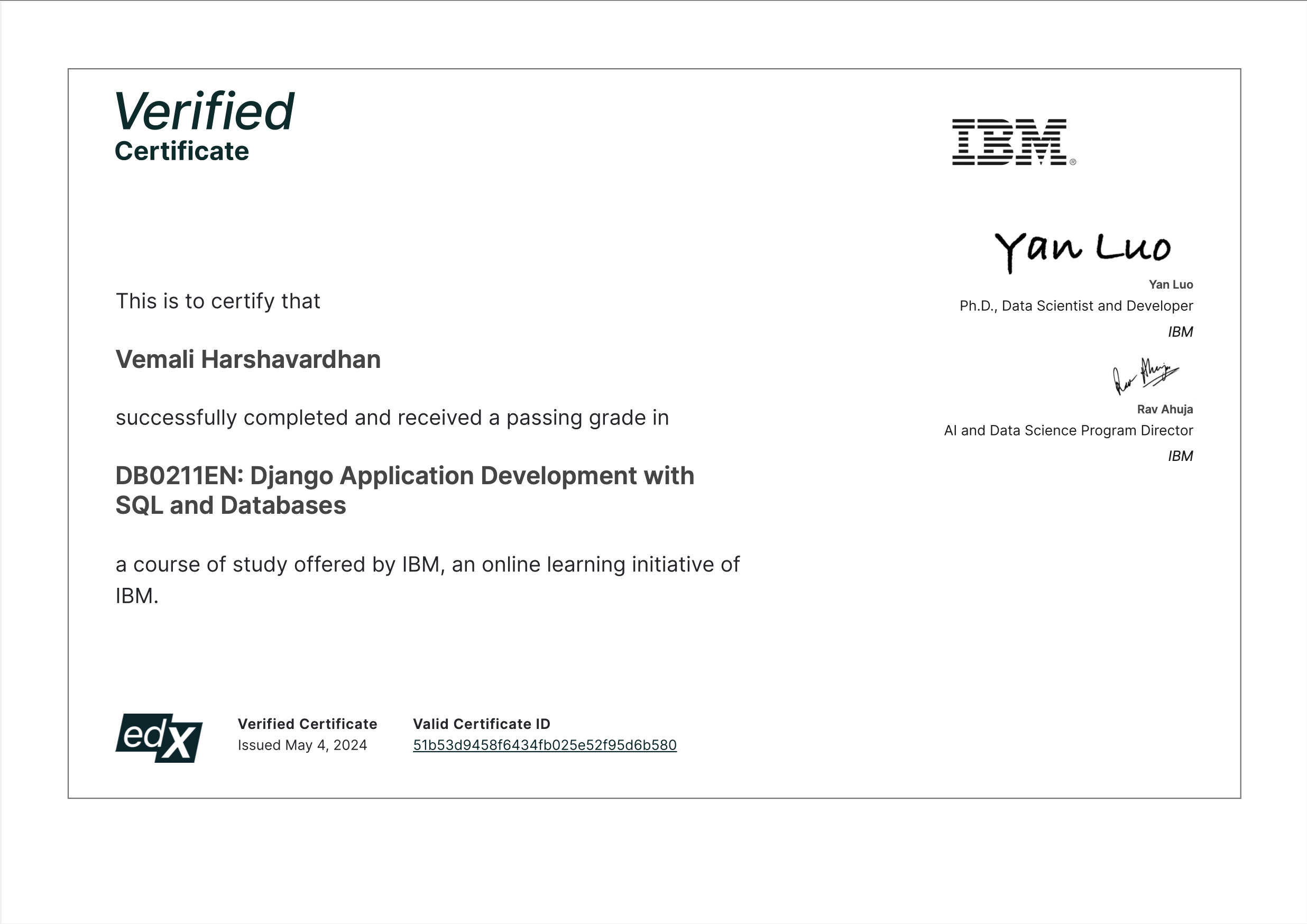Click 'a course of study offered by IBM' sentence

(428, 580)
